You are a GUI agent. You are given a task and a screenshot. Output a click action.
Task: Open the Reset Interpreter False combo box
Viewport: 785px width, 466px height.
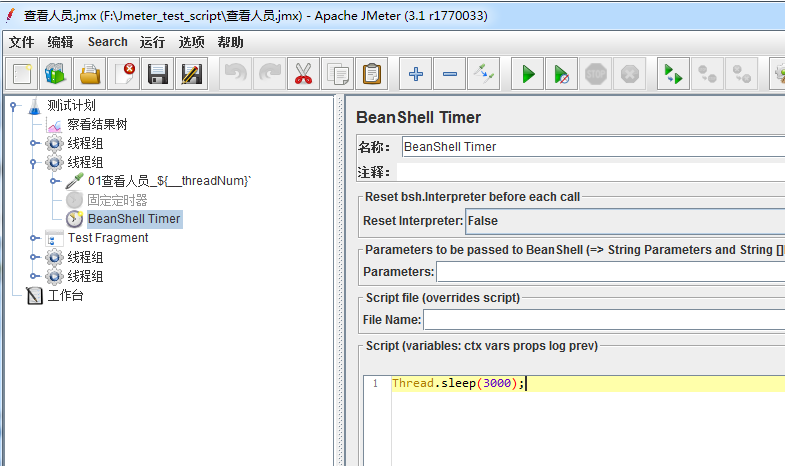[625, 221]
